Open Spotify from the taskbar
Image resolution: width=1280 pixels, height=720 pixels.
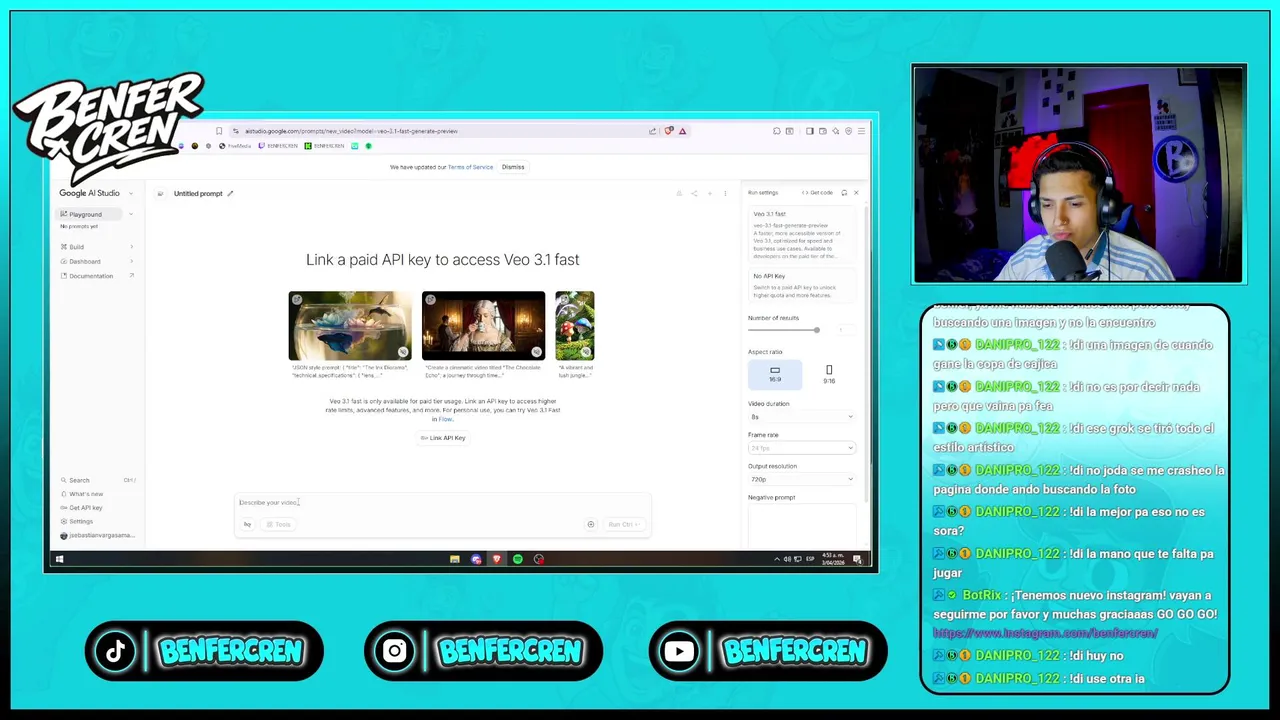518,559
